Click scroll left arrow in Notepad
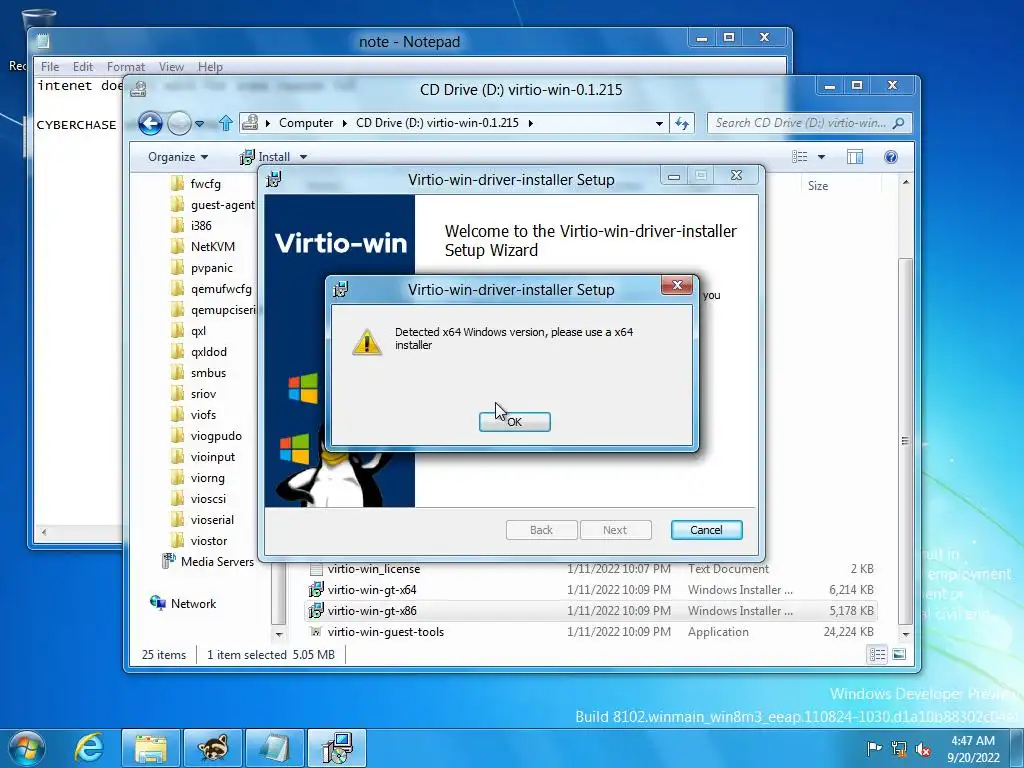Screen dimensions: 1024x768 coord(44,532)
